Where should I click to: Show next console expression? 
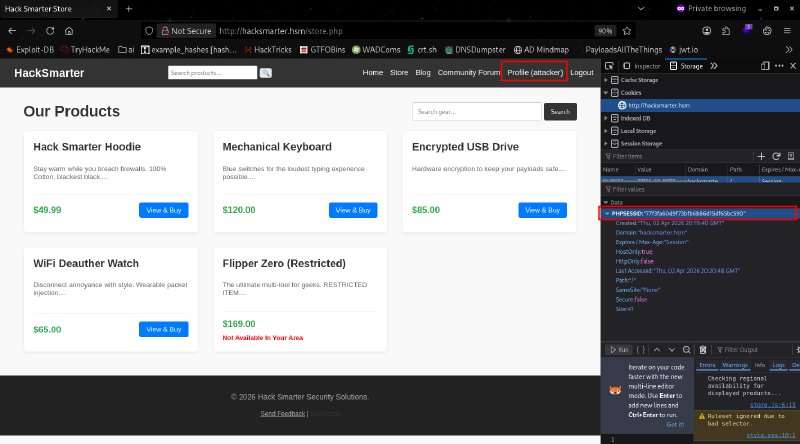pos(671,350)
